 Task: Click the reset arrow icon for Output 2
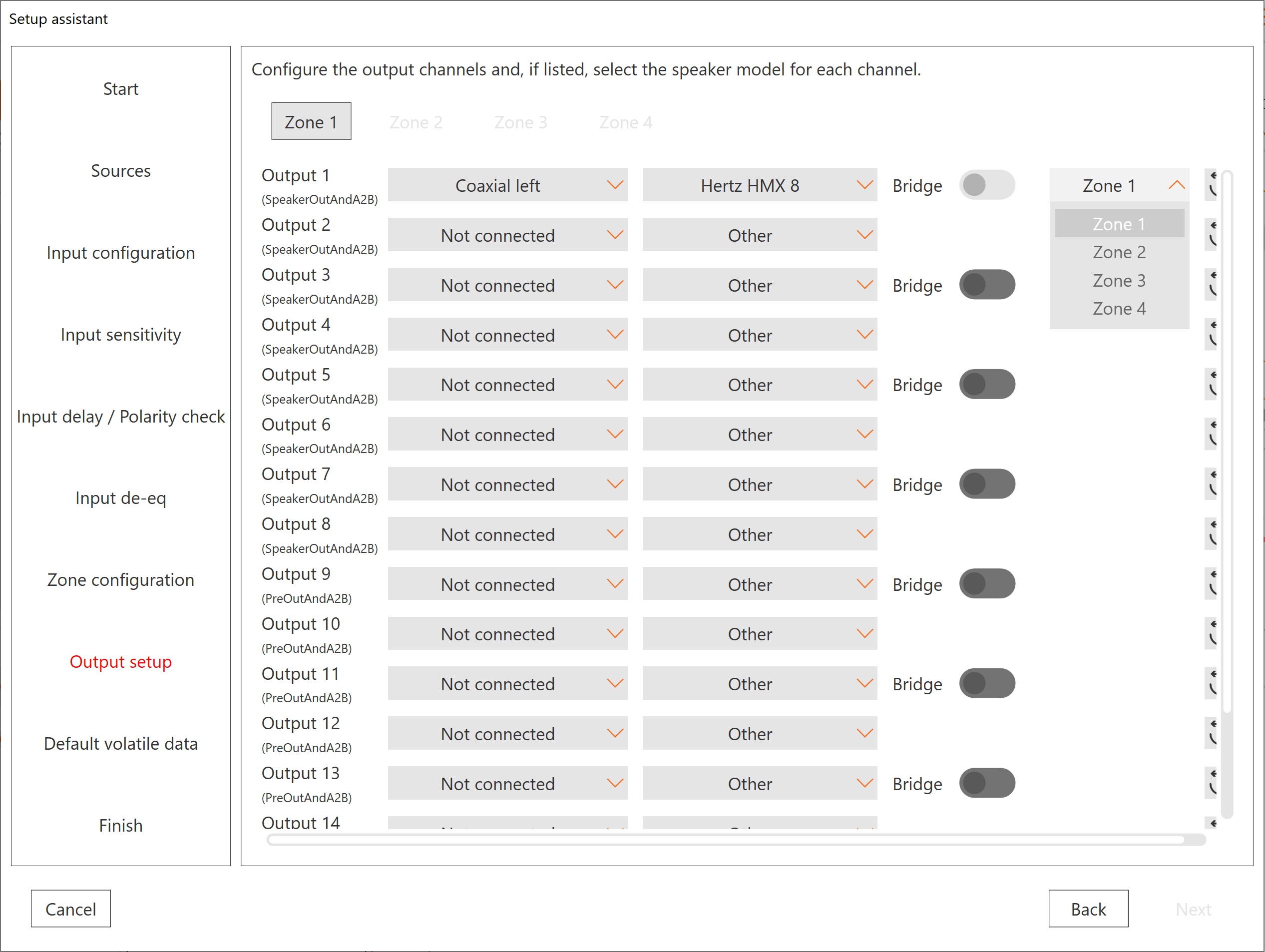click(1211, 235)
